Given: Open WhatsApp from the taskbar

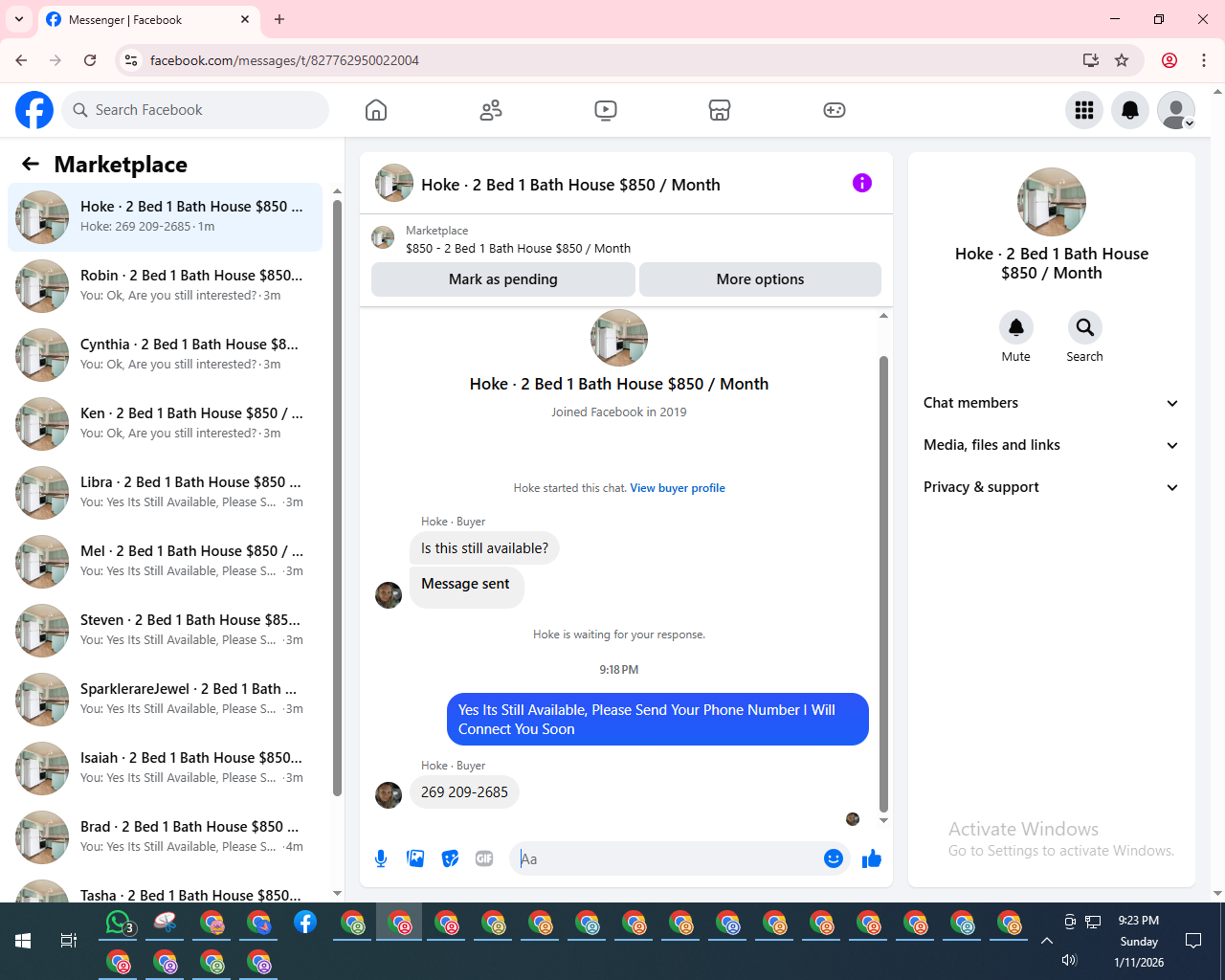Looking at the screenshot, I should pyautogui.click(x=119, y=923).
